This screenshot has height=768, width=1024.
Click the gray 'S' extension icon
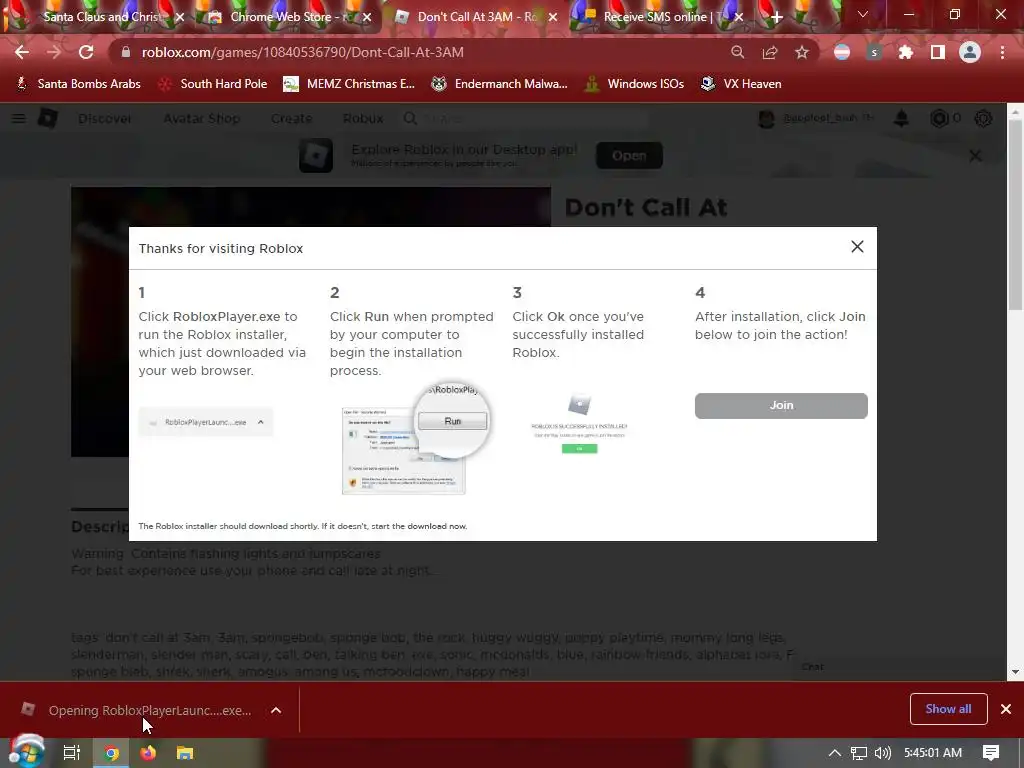[874, 52]
